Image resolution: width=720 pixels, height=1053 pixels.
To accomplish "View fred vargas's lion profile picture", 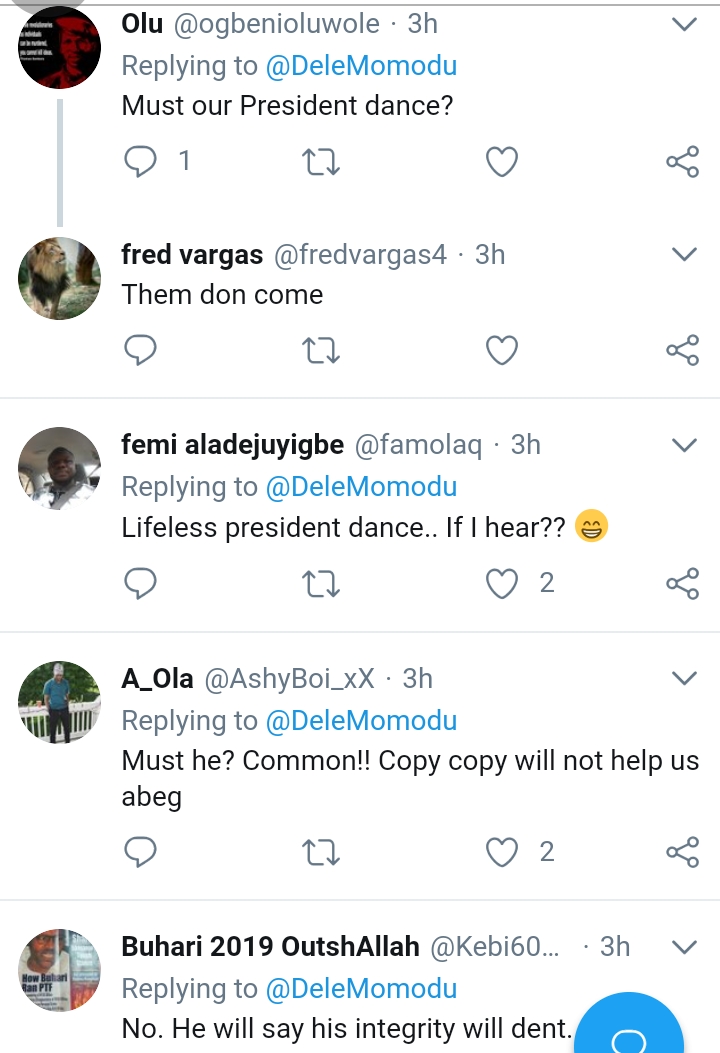I will 60,279.
